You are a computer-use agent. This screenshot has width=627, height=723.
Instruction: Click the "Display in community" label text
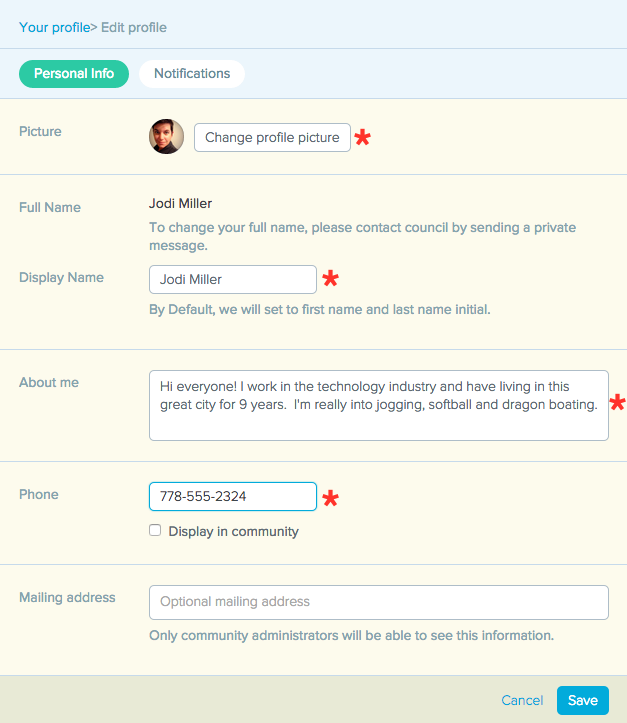233,532
